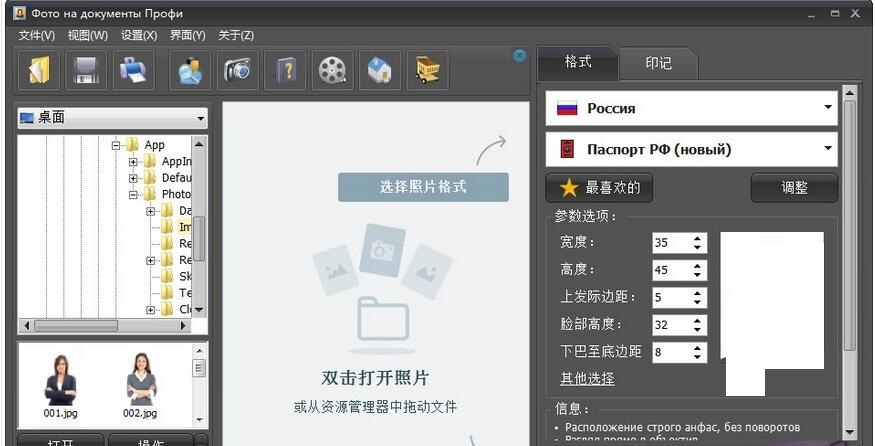
Task: Click the 选择照片格式 button
Action: (x=423, y=187)
